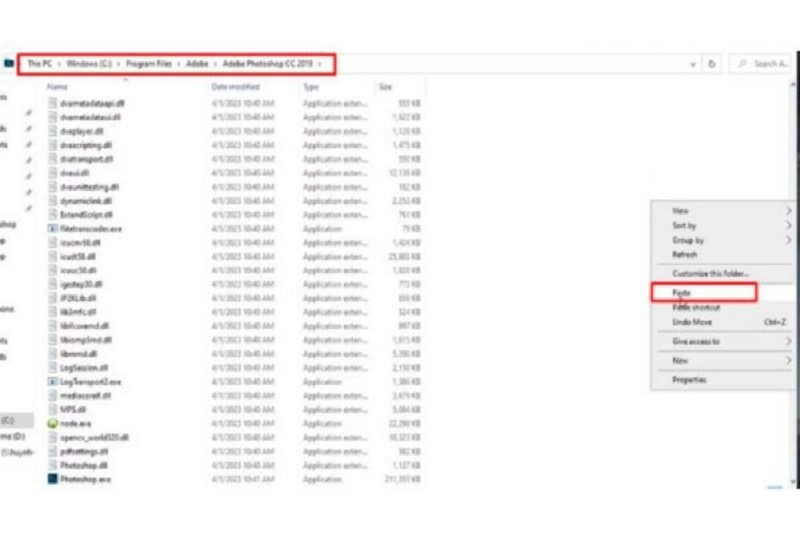Go to Windows (C:) breadcrumb
Image resolution: width=800 pixels, height=533 pixels.
[89, 64]
